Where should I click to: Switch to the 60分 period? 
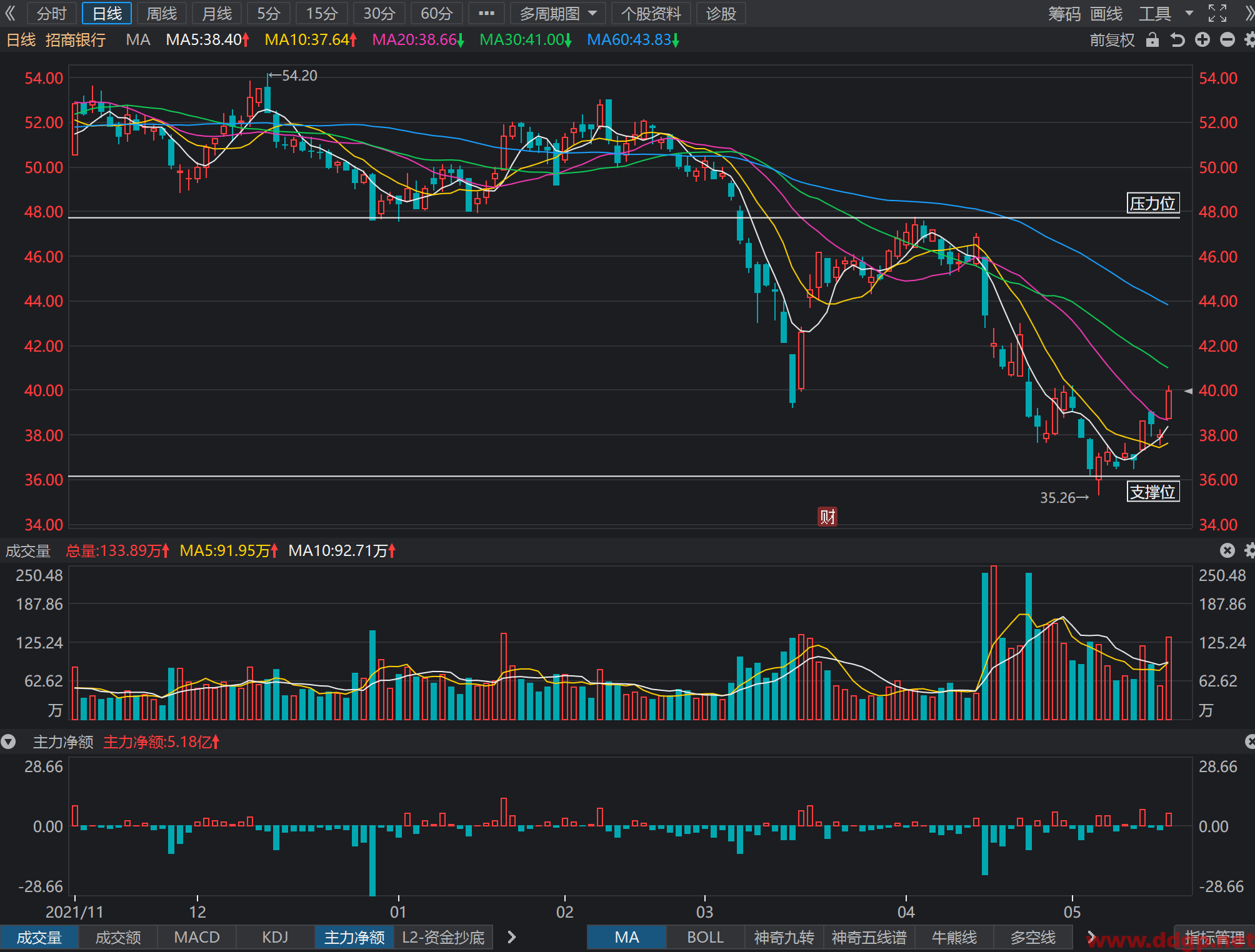click(x=436, y=13)
